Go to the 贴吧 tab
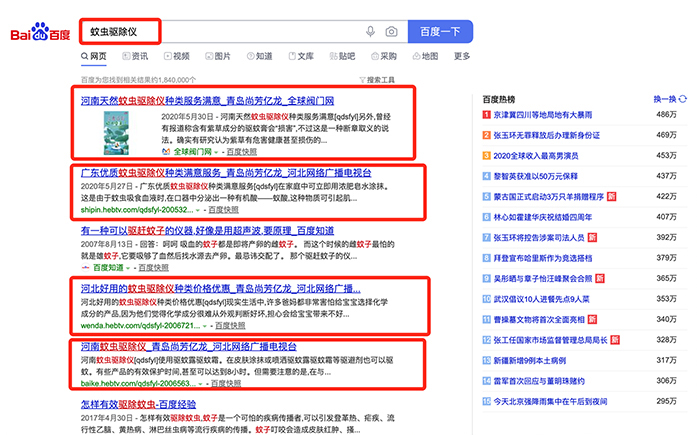697x435 pixels. 342,56
